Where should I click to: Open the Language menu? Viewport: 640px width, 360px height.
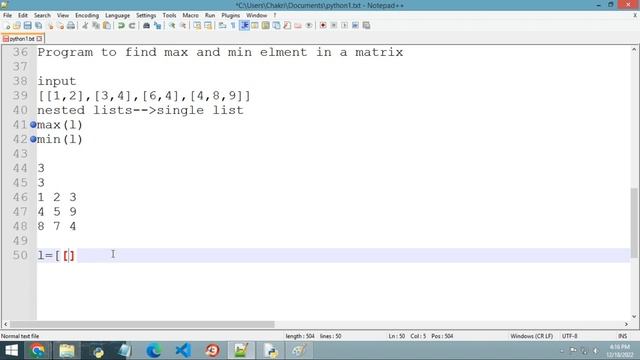(117, 15)
